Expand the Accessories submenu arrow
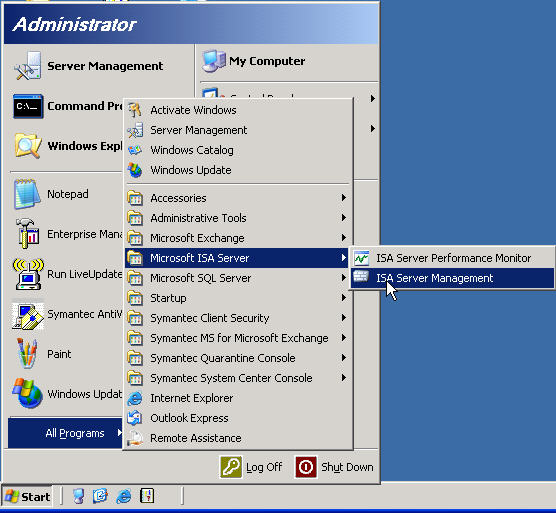 344,198
